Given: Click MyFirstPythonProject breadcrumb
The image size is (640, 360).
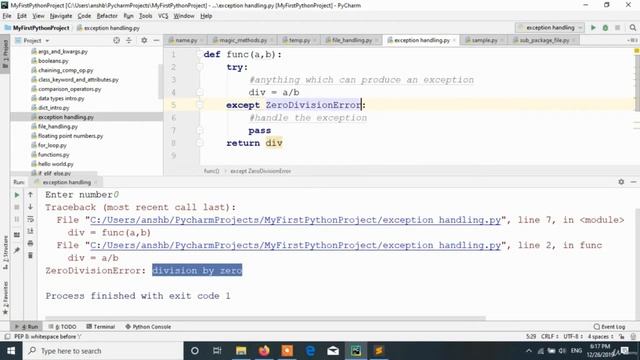Looking at the screenshot, I should point(37,28).
